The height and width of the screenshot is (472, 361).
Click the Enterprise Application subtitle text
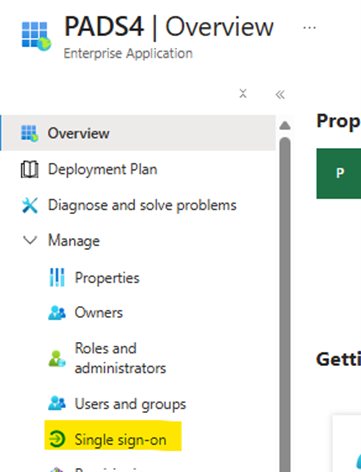[x=128, y=54]
